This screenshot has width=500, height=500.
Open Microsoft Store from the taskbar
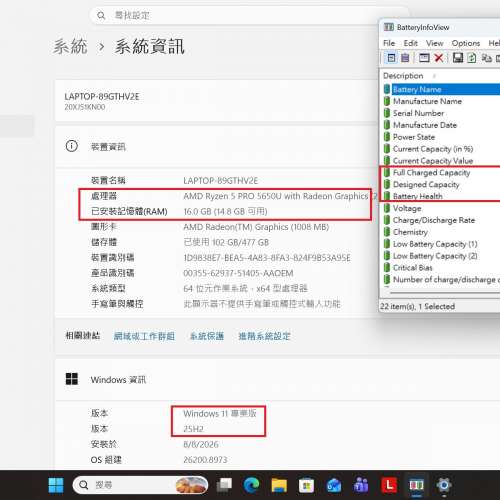pyautogui.click(x=306, y=485)
